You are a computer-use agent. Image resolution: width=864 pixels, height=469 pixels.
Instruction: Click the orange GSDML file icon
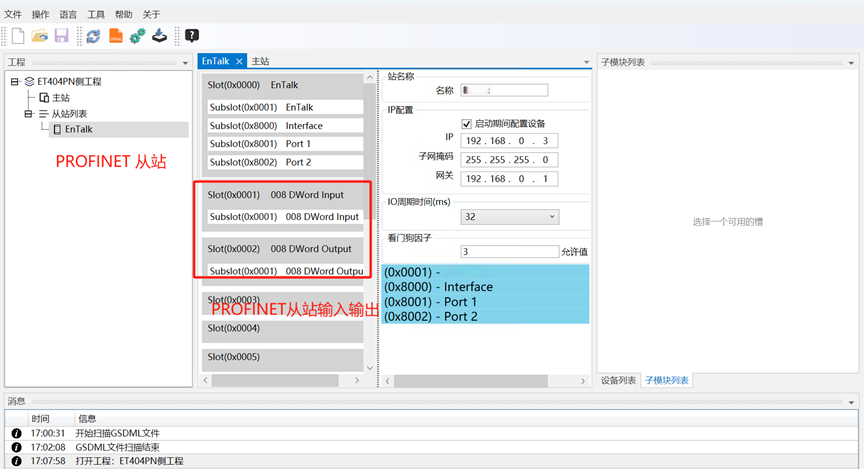click(116, 36)
